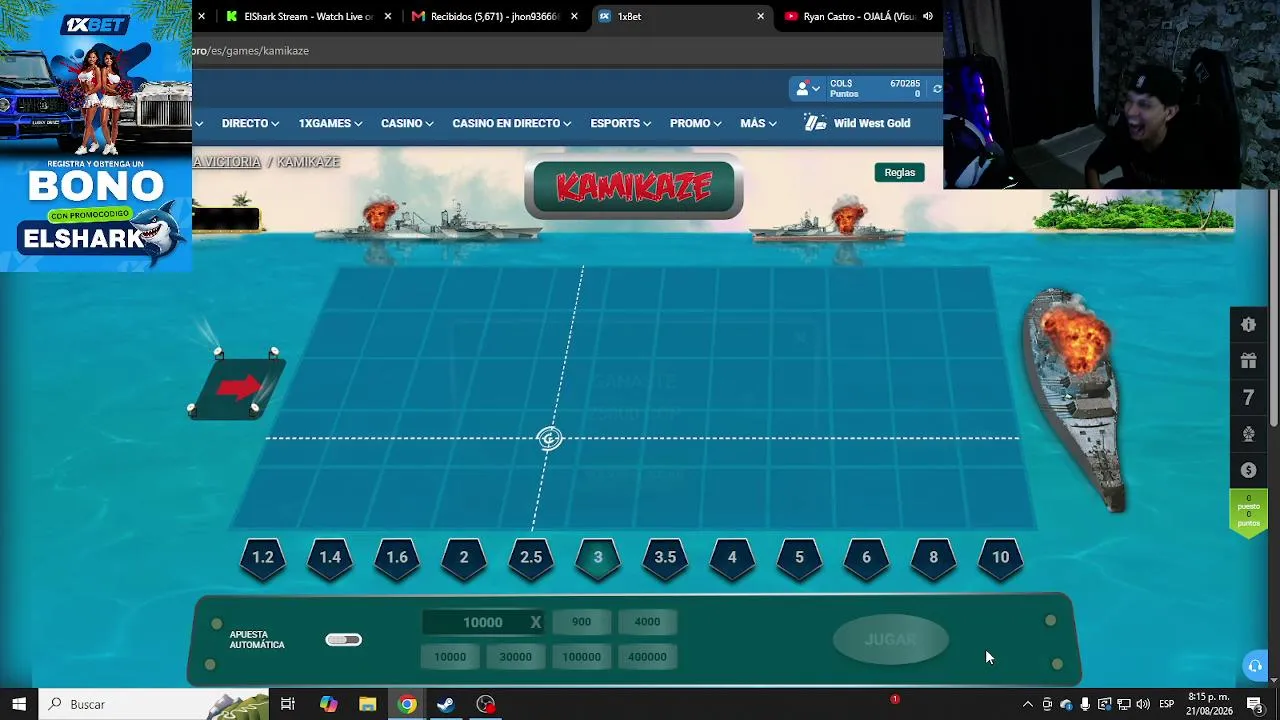Clear the bet amount with the X
The width and height of the screenshot is (1280, 720).
pos(536,622)
